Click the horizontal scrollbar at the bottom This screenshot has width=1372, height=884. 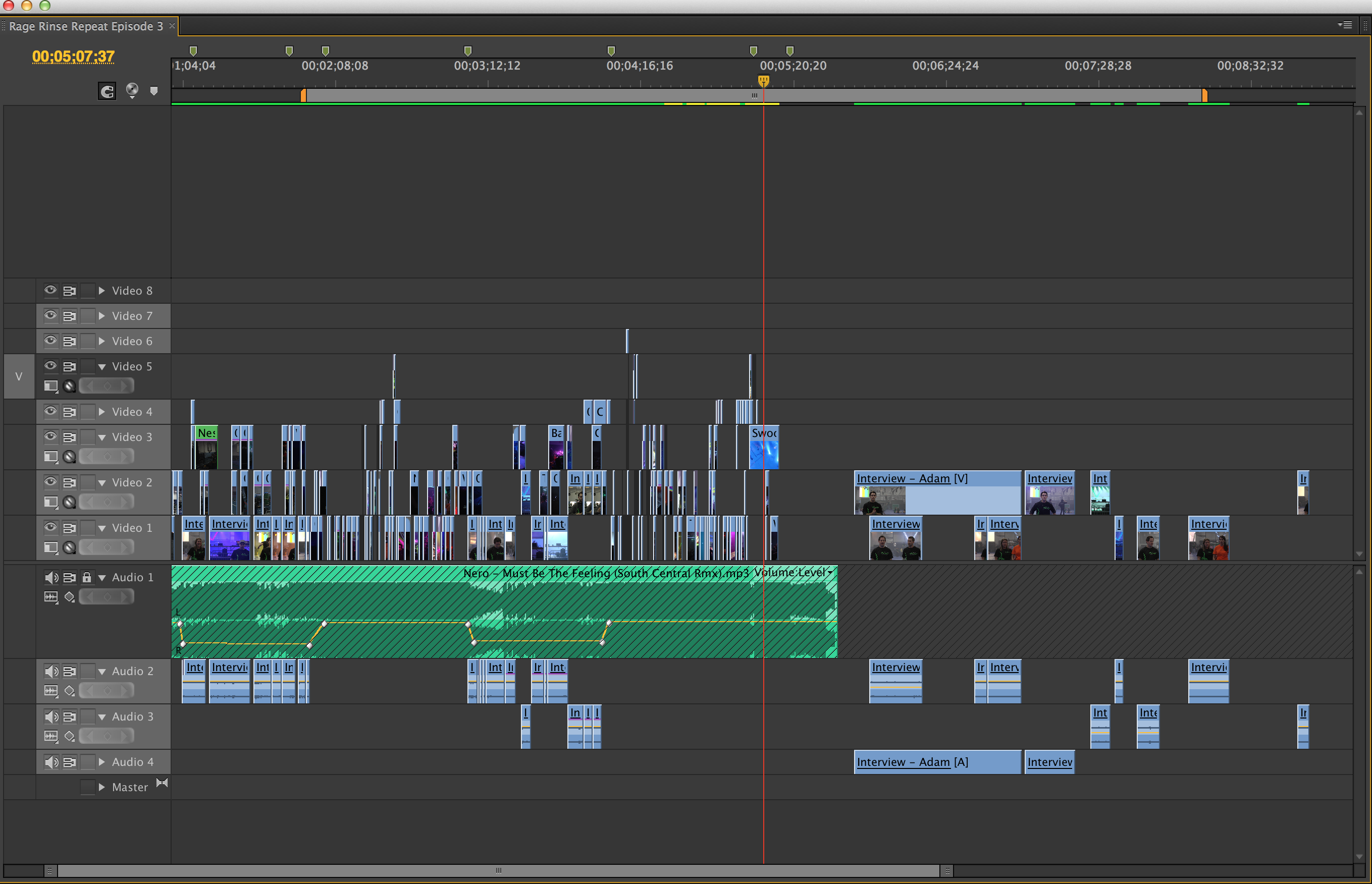click(499, 871)
